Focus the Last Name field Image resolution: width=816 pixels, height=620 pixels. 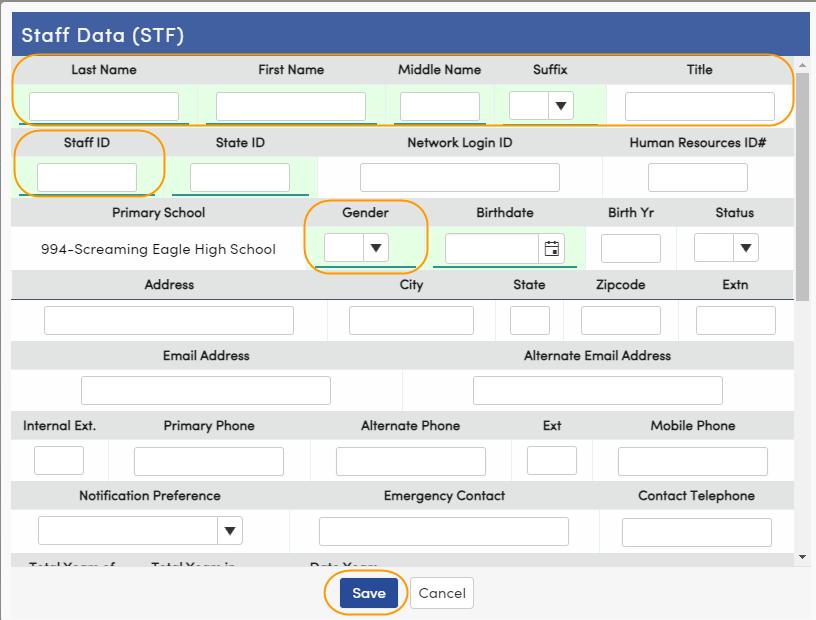pos(104,106)
